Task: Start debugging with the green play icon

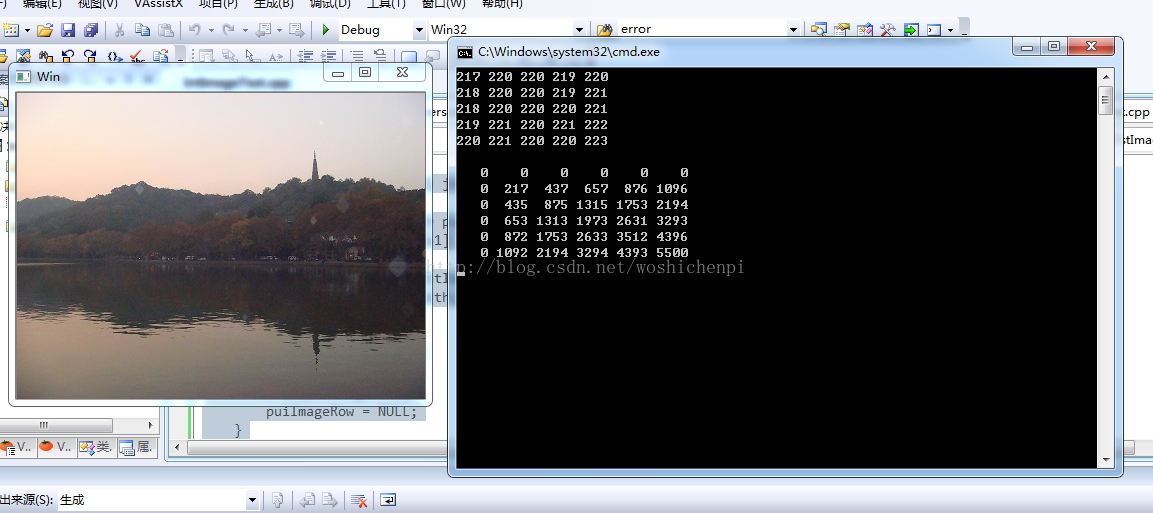Action: [x=326, y=30]
